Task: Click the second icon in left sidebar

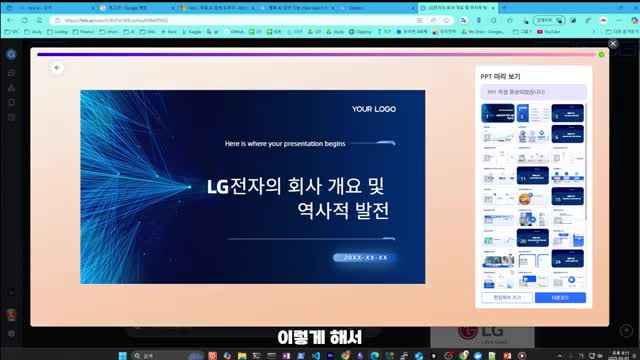Action: (11, 73)
